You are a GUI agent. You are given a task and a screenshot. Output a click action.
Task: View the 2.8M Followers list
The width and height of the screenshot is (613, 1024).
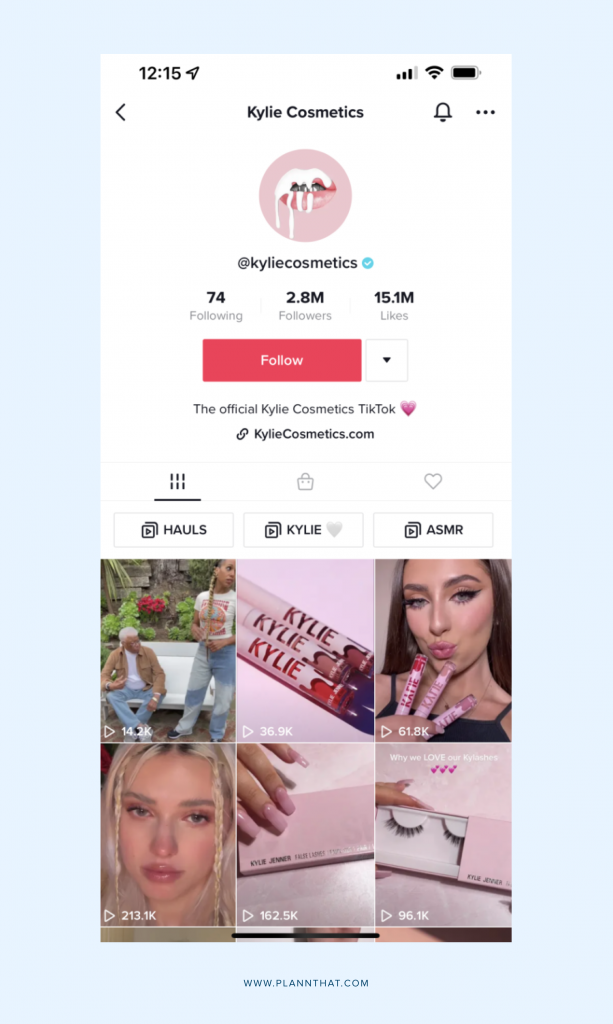point(305,306)
